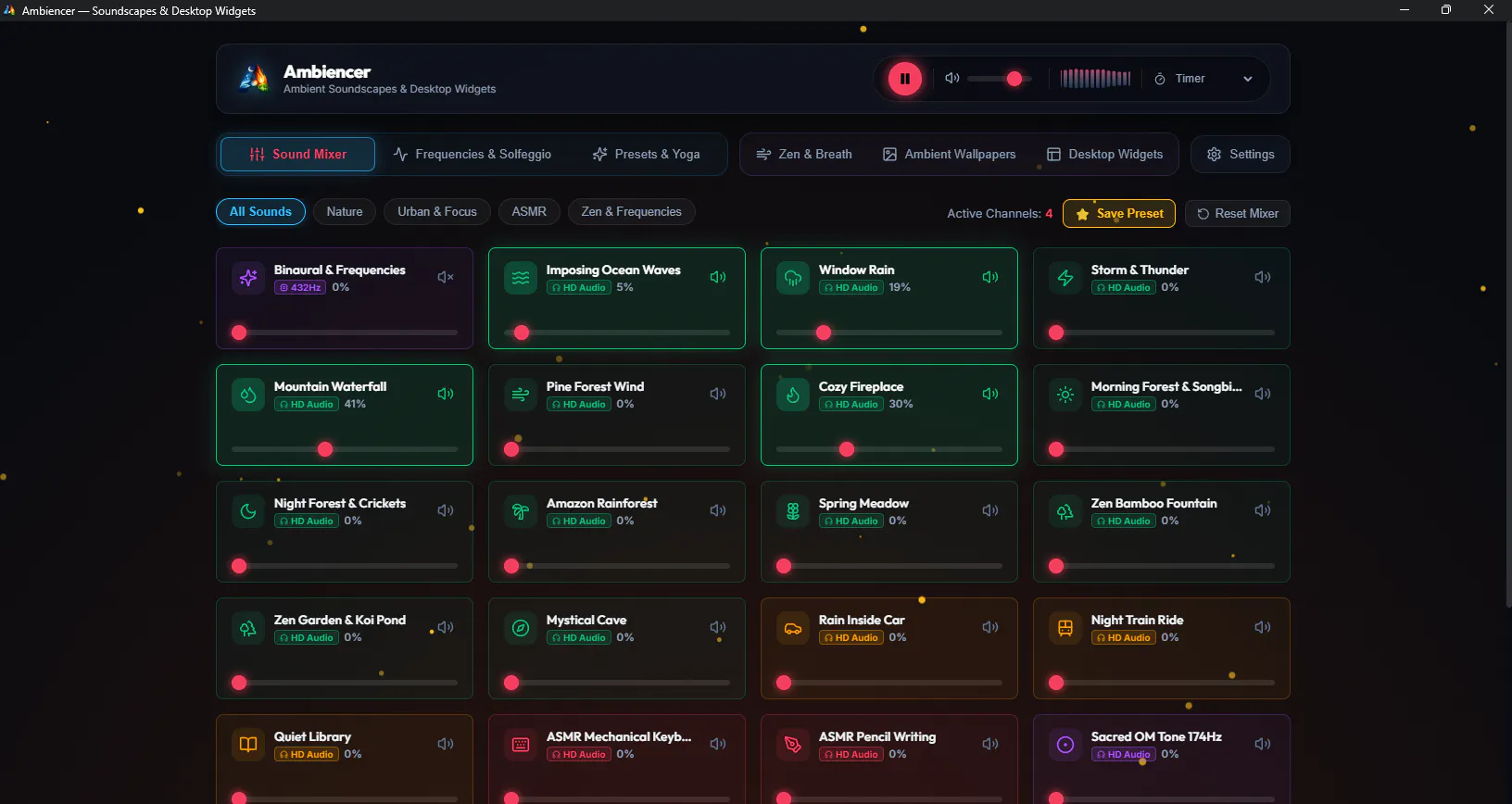Open Ambient Wallpapers tab
The width and height of the screenshot is (1512, 804).
tap(949, 155)
